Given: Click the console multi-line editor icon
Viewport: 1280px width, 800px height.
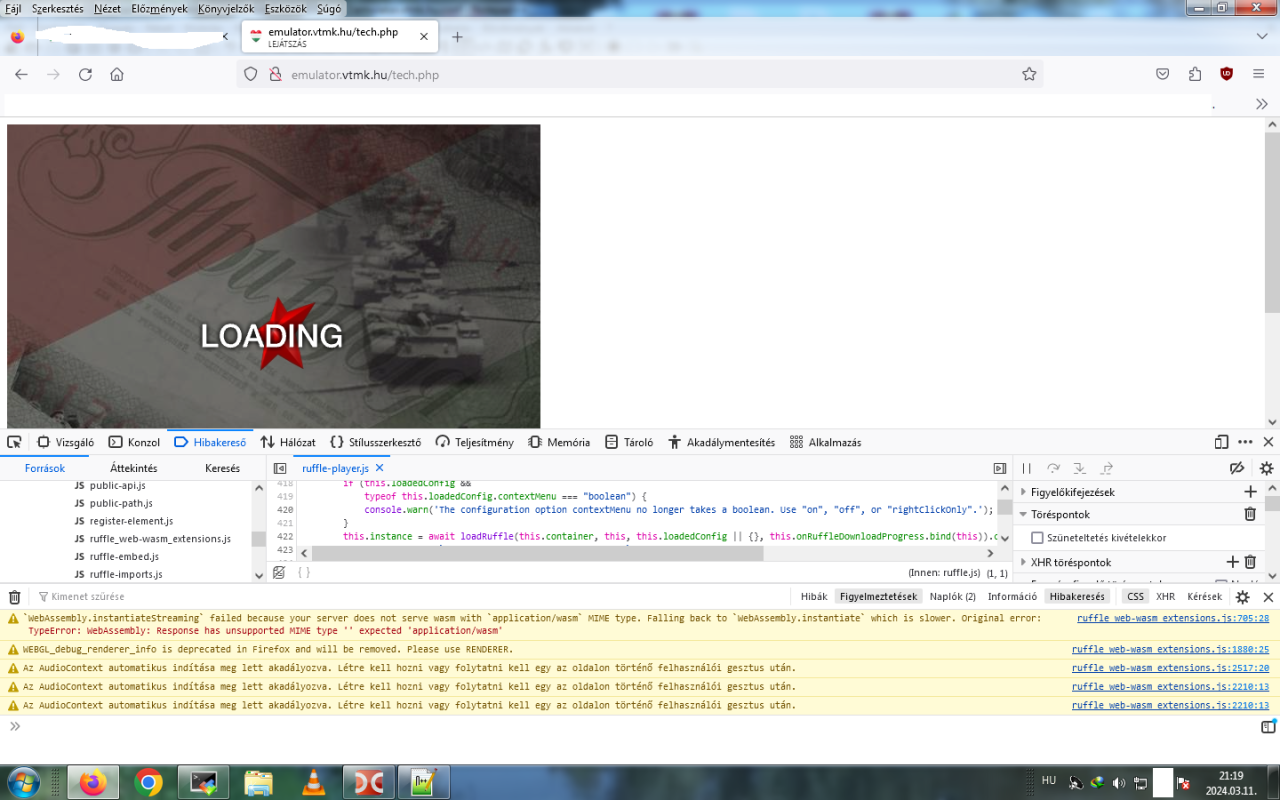Looking at the screenshot, I should [1268, 727].
